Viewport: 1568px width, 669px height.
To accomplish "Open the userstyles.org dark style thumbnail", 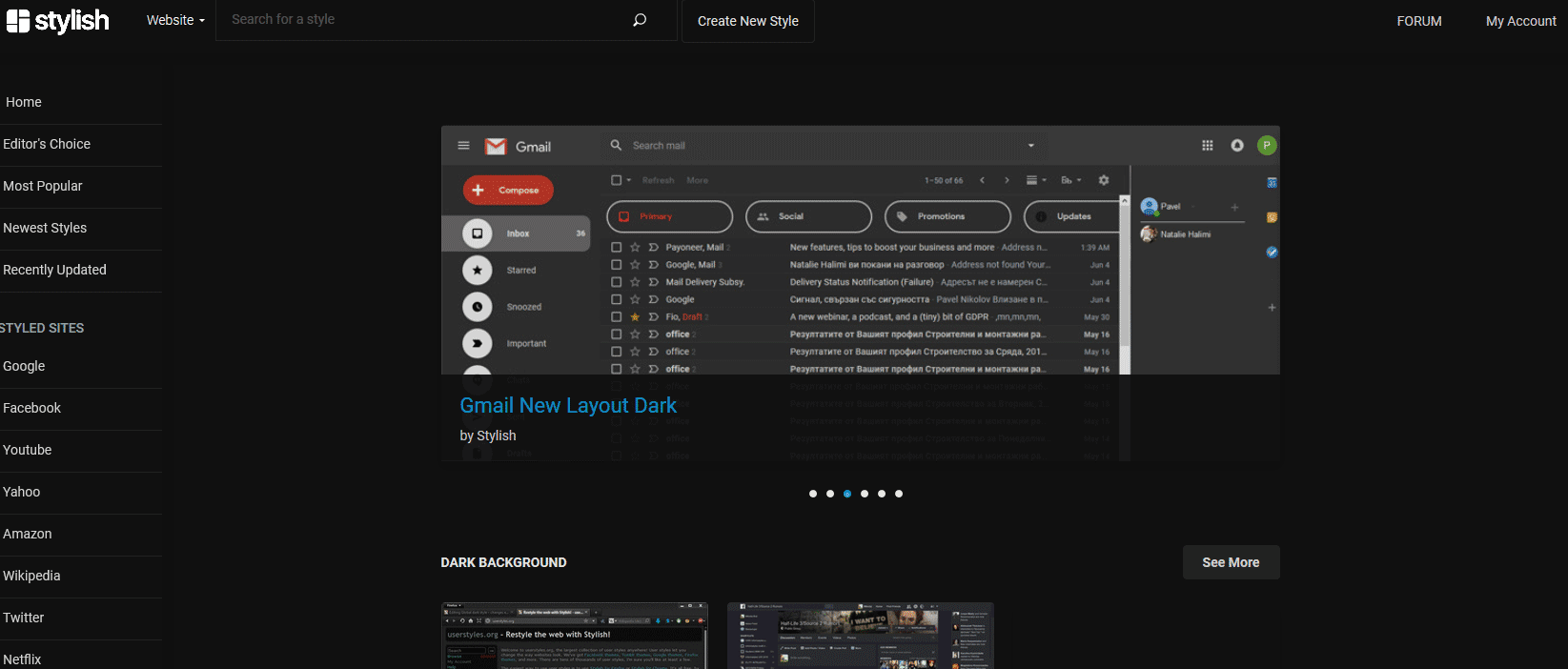I will [x=575, y=636].
